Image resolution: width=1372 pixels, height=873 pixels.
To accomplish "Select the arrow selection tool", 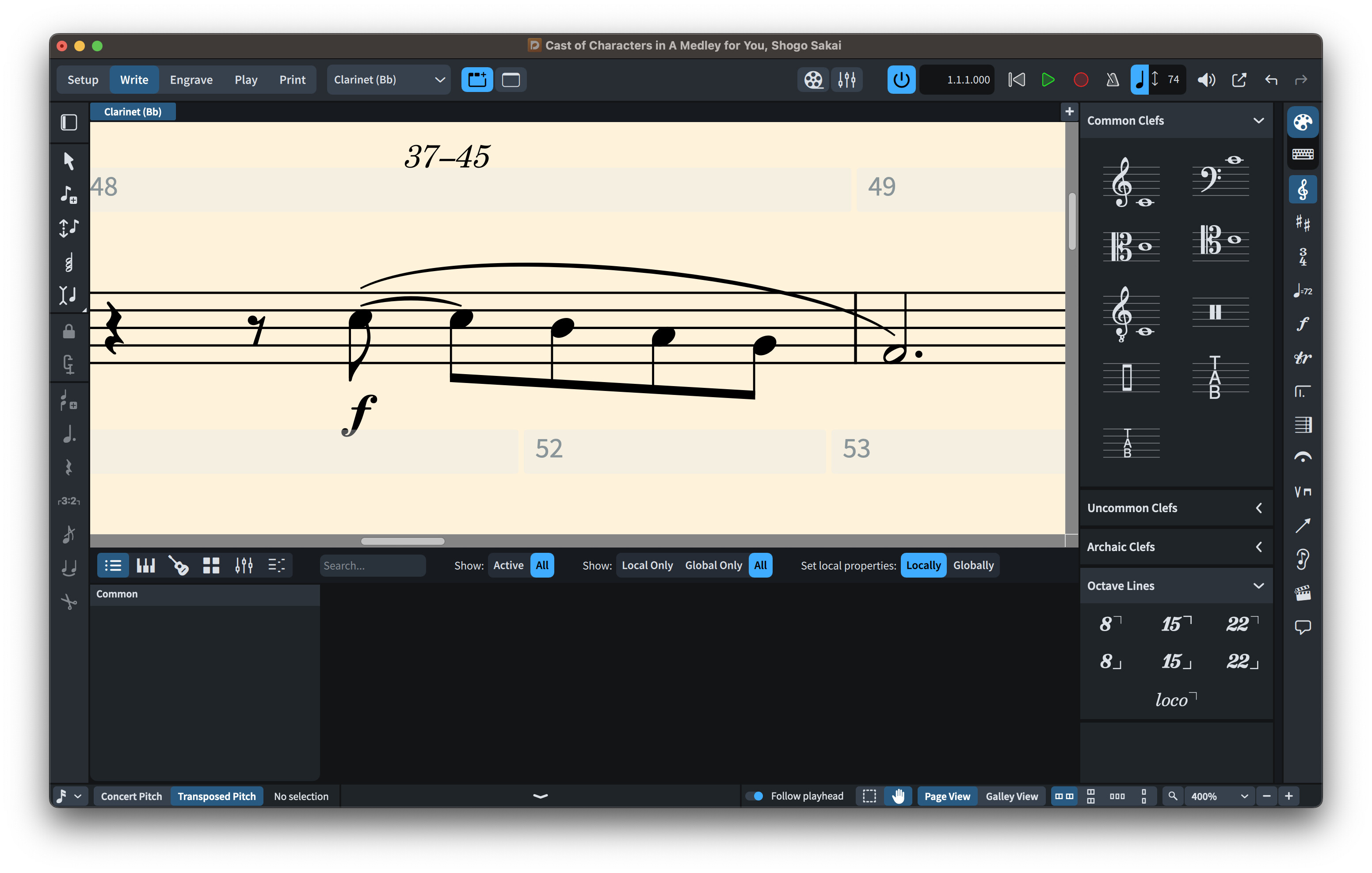I will pyautogui.click(x=69, y=161).
